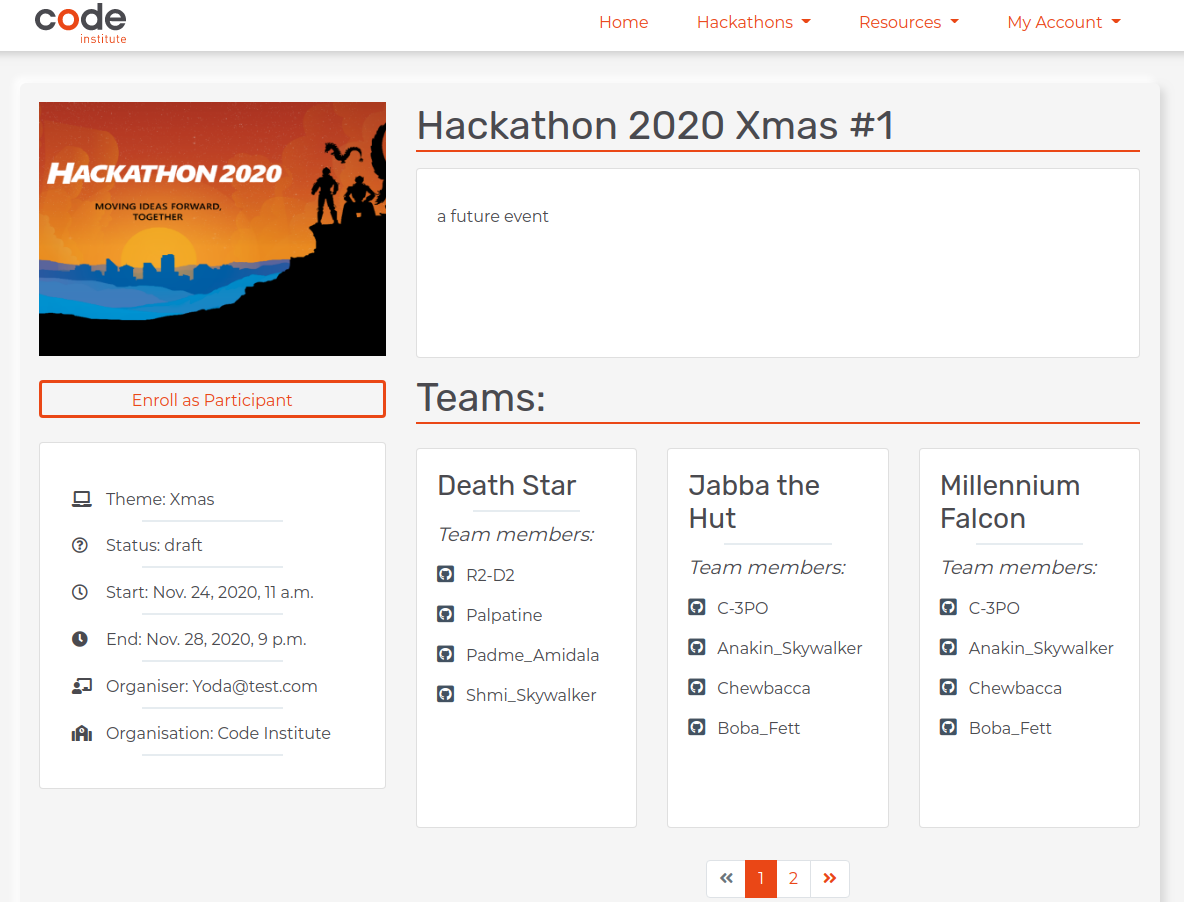Click the building icon beside Organisation: Code Institute
The image size is (1184, 902).
click(x=82, y=733)
